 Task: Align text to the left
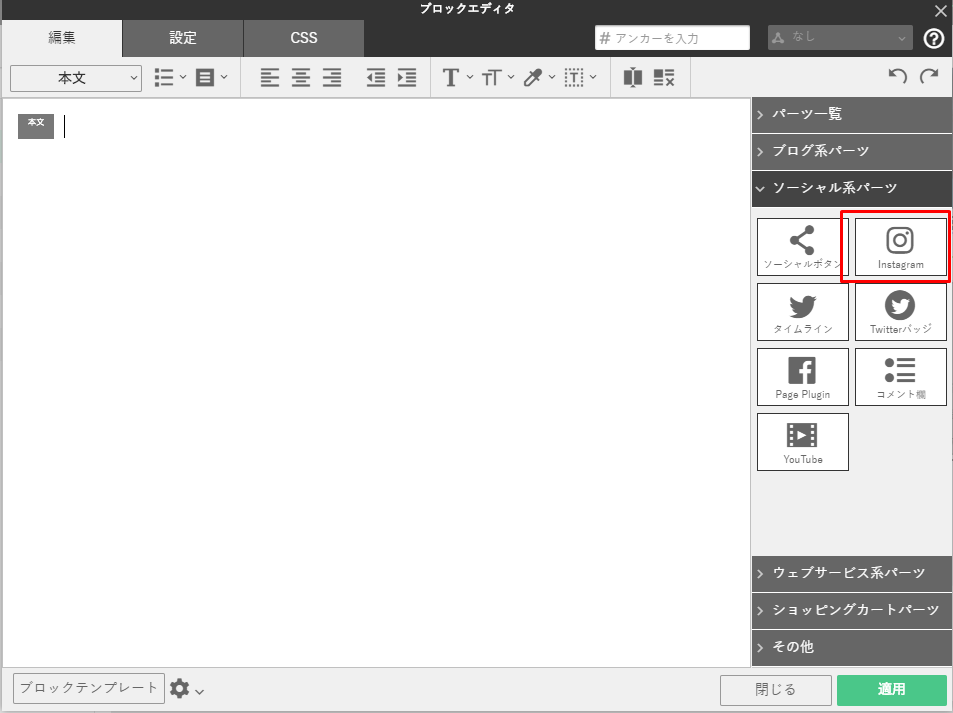pyautogui.click(x=270, y=78)
